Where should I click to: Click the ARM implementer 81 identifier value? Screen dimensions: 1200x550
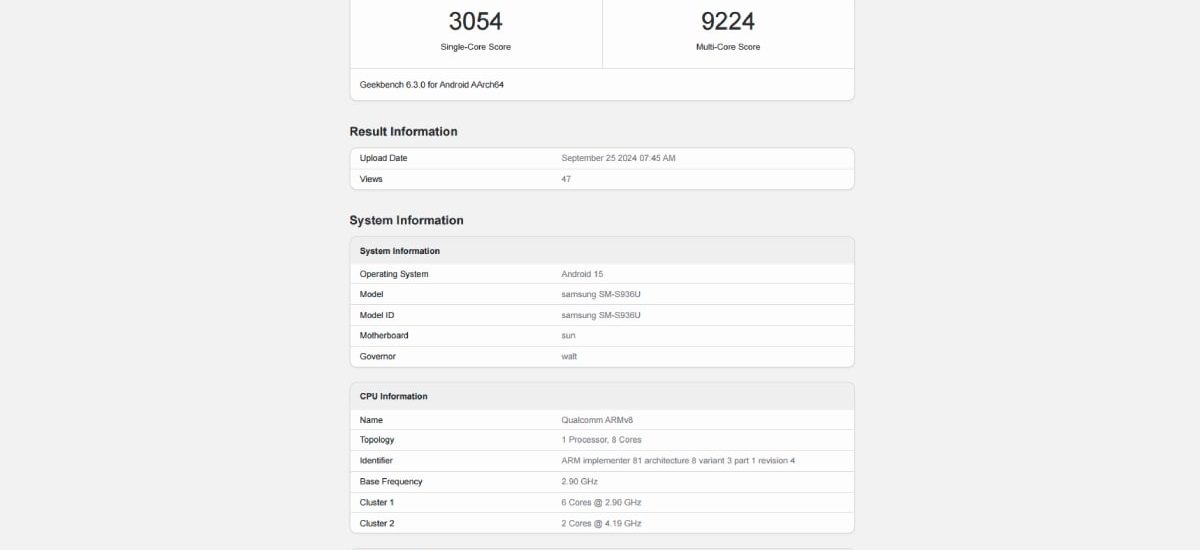(x=678, y=461)
